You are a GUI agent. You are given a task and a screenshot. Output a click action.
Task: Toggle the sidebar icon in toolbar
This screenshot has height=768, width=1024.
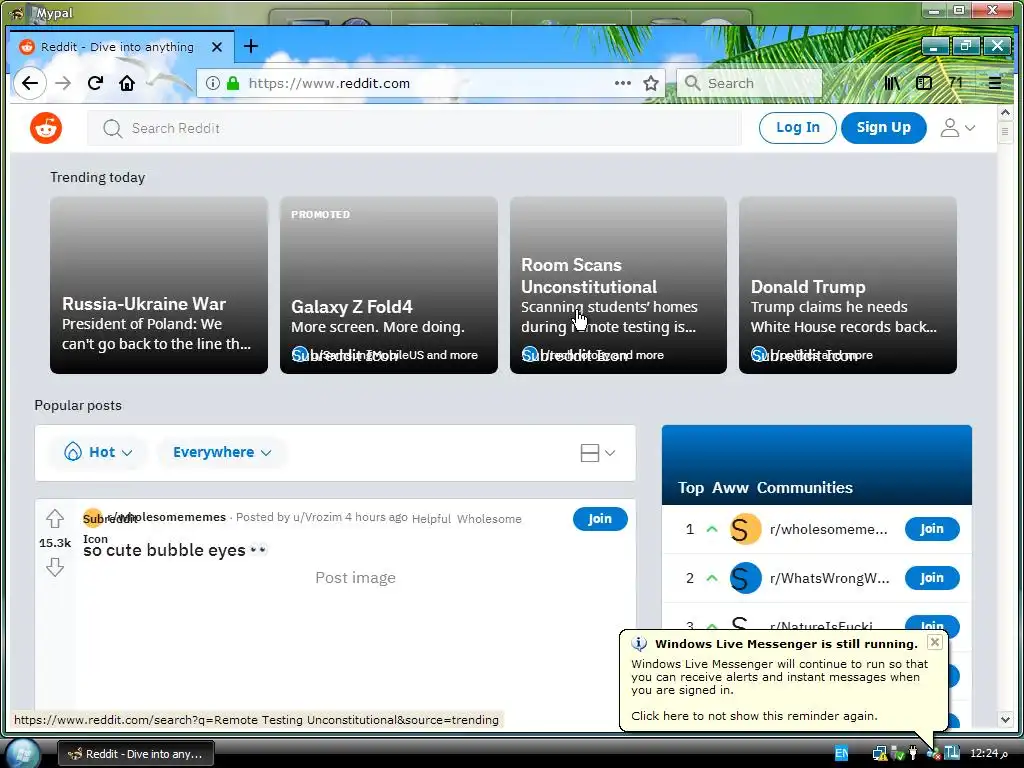(x=923, y=83)
